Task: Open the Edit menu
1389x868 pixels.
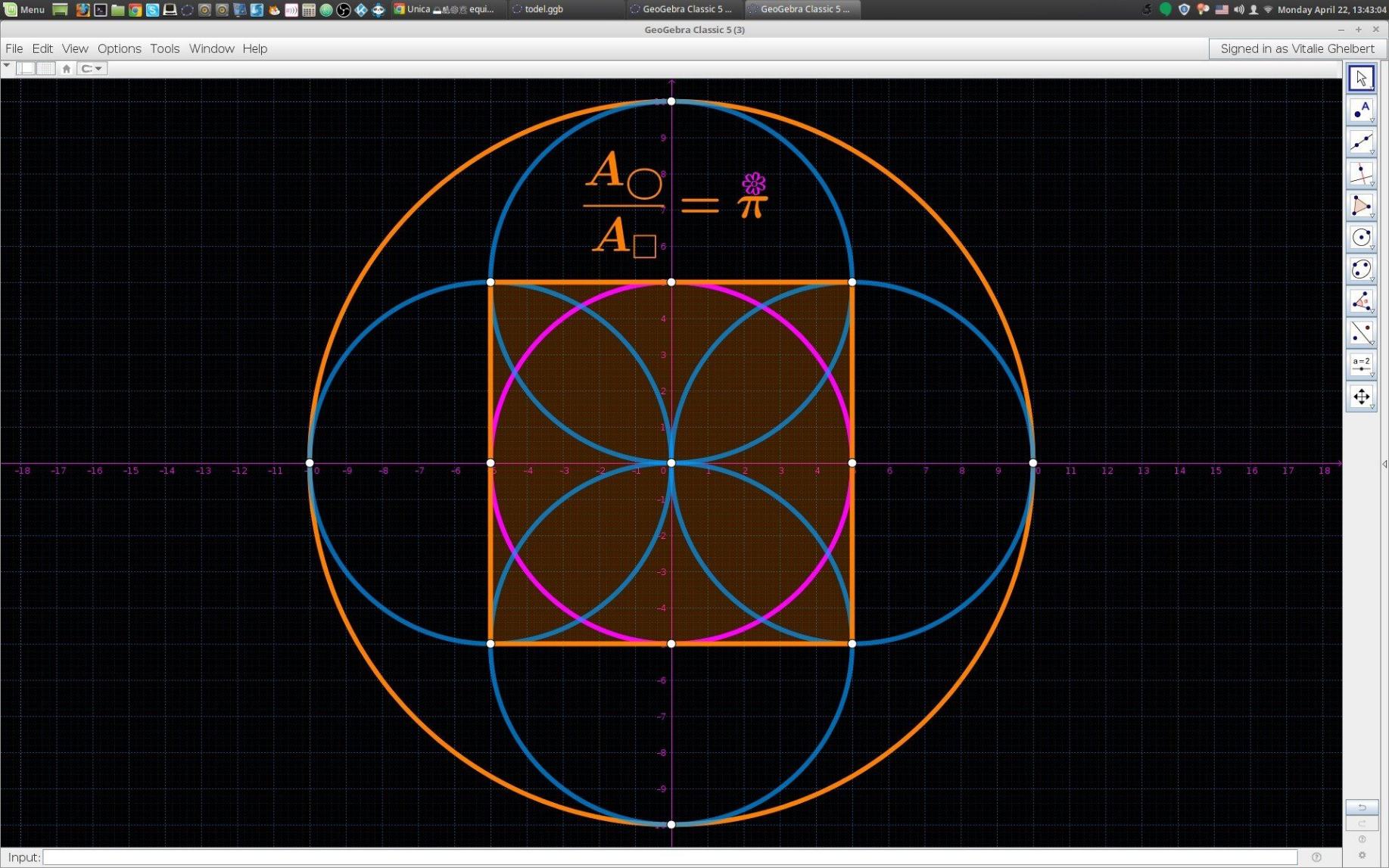Action: coord(42,48)
